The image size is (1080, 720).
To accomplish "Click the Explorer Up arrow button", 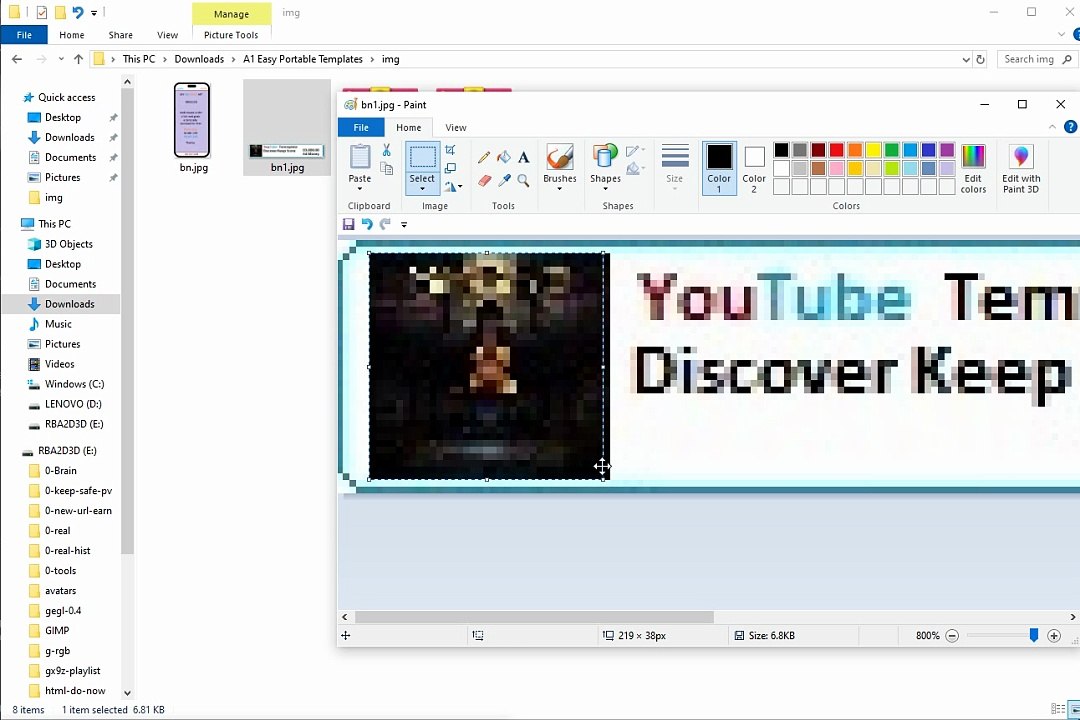I will [79, 59].
